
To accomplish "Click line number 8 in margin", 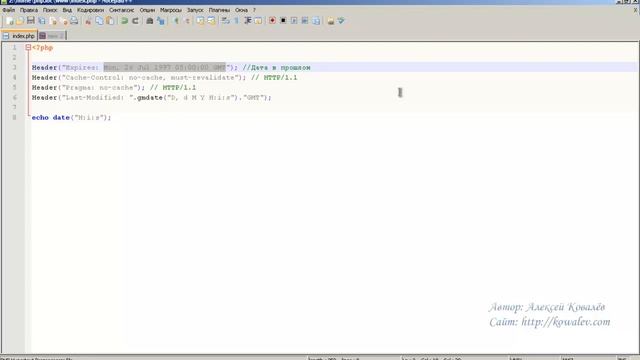I will point(14,118).
